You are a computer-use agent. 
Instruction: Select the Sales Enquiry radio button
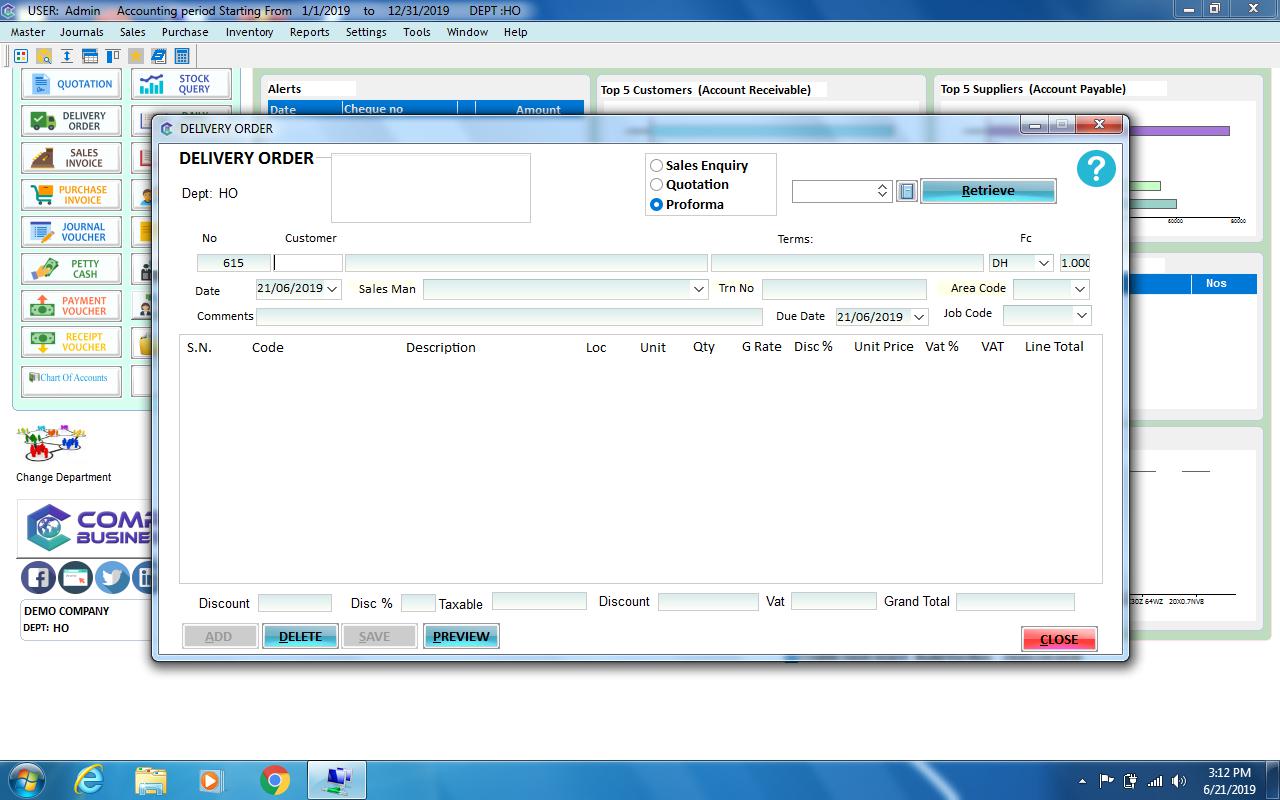(656, 166)
